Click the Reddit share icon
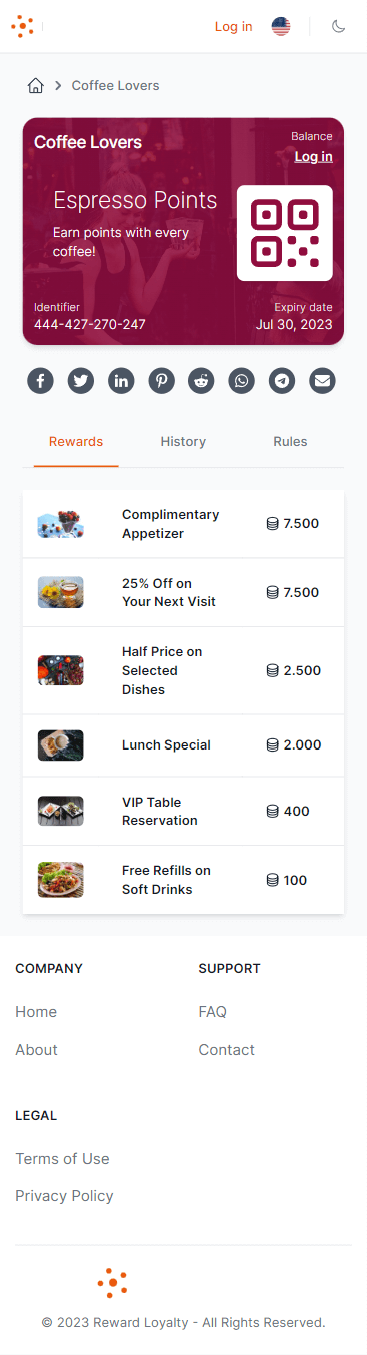The height and width of the screenshot is (1355, 367). (x=201, y=381)
